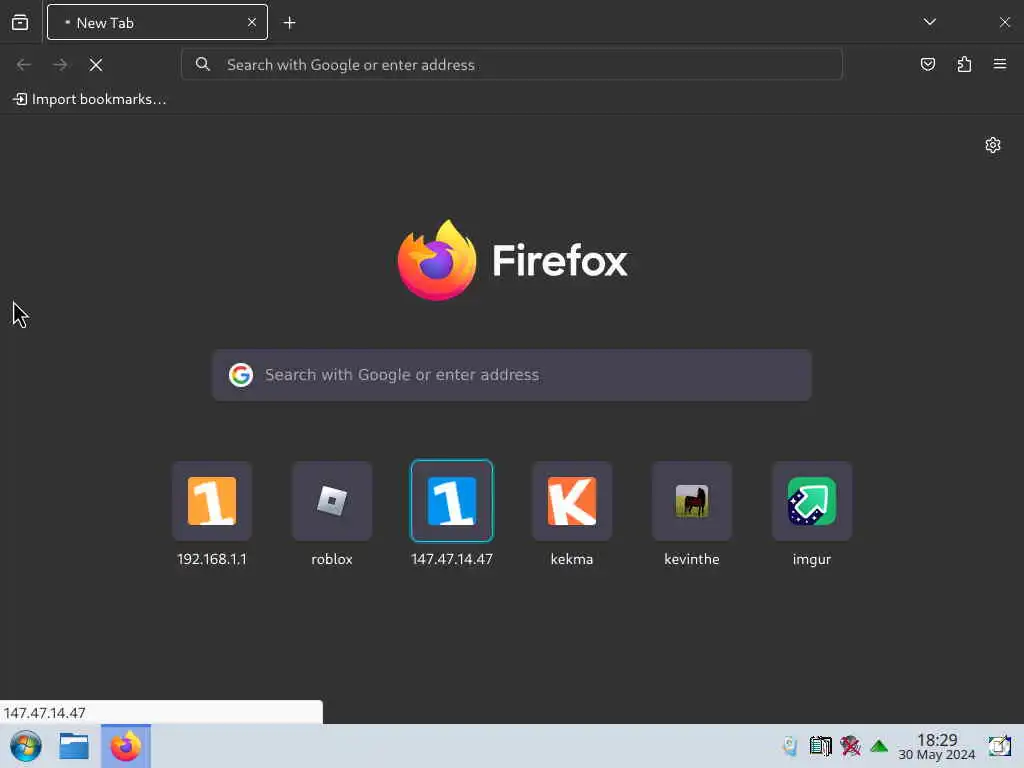Screen dimensions: 1024x768
Task: Select the New Tab tab
Action: click(x=157, y=22)
